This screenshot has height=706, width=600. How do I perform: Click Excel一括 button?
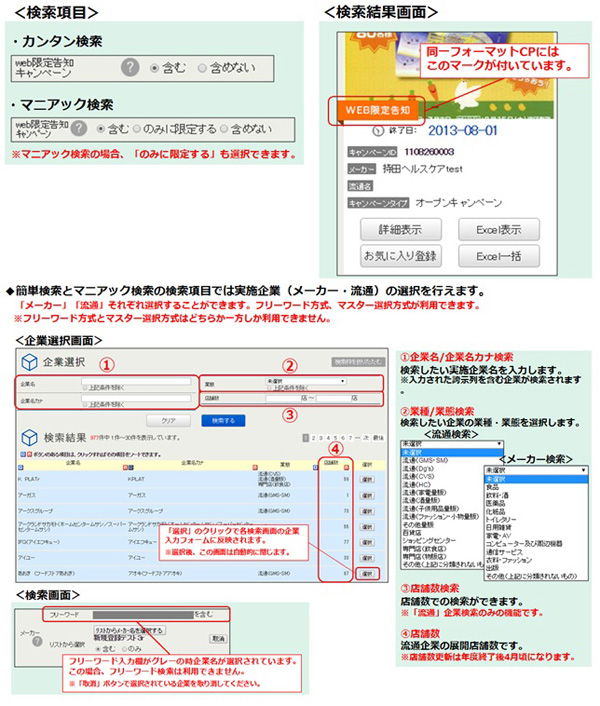499,256
